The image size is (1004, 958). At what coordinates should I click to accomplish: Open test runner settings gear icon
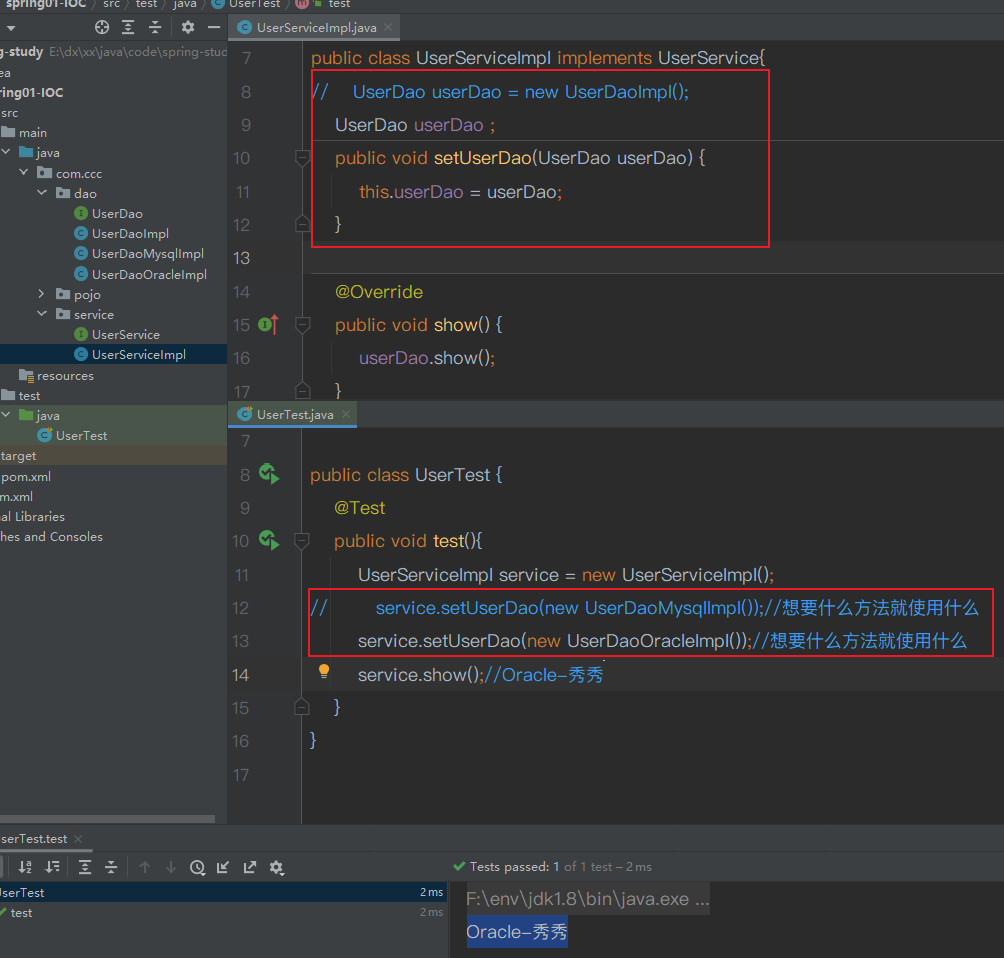pos(277,867)
